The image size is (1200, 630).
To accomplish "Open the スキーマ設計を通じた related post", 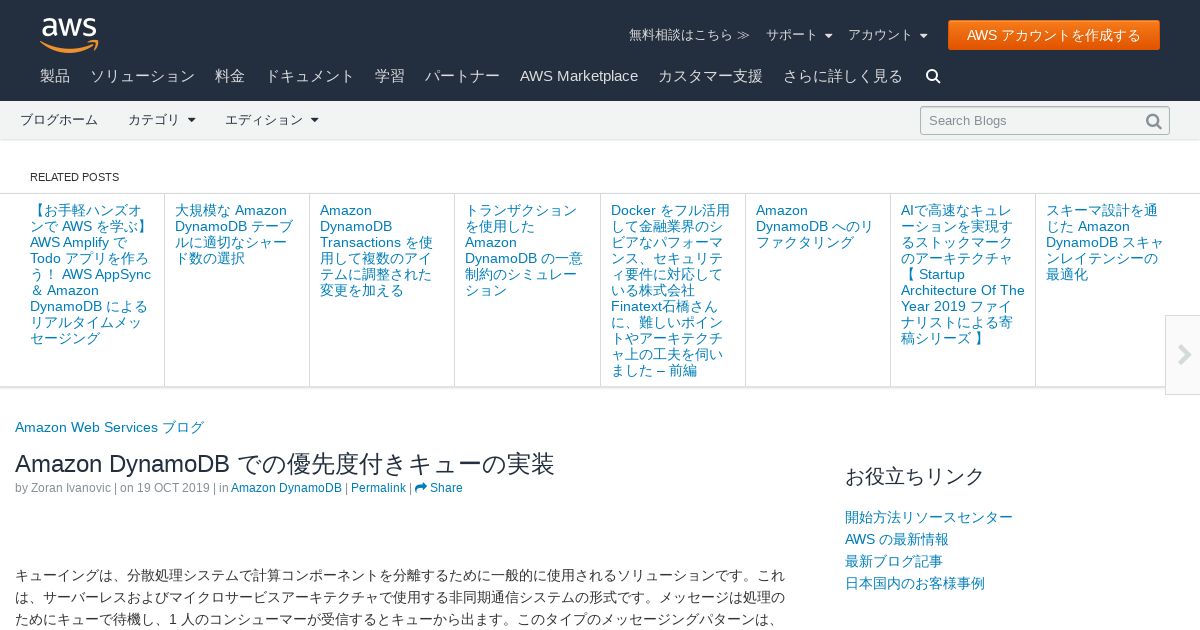I will [1105, 242].
